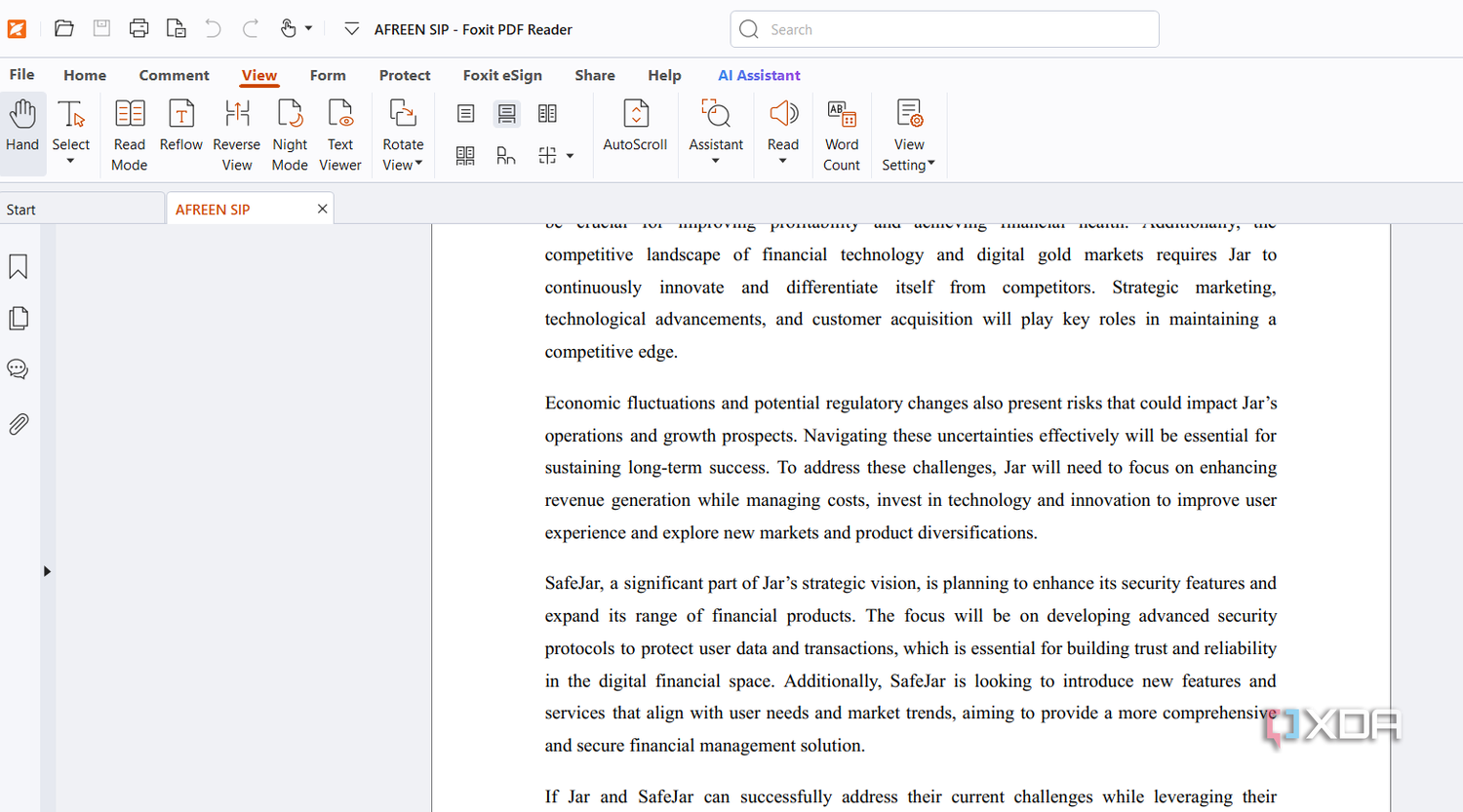Print the document
This screenshot has width=1463, height=812.
(138, 28)
